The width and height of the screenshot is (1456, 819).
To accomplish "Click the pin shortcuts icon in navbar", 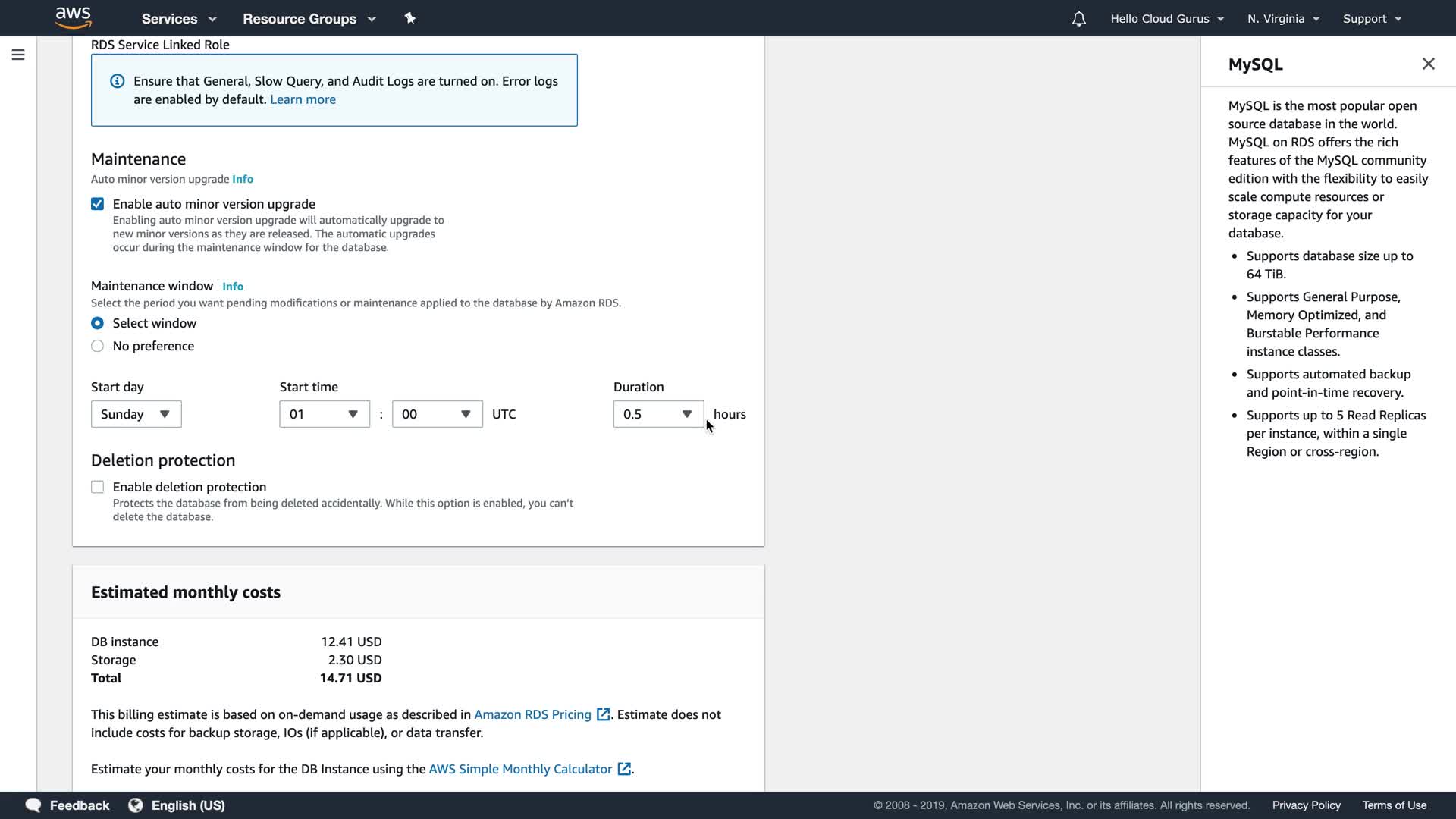I will coord(410,18).
